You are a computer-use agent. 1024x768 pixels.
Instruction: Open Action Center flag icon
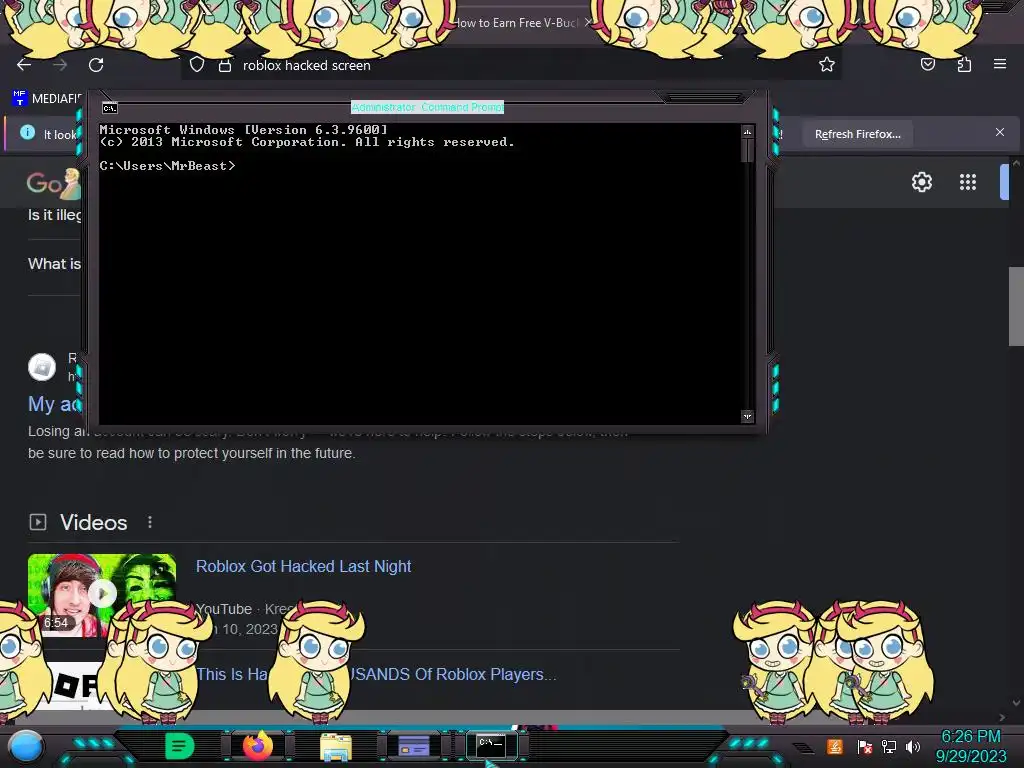[864, 746]
